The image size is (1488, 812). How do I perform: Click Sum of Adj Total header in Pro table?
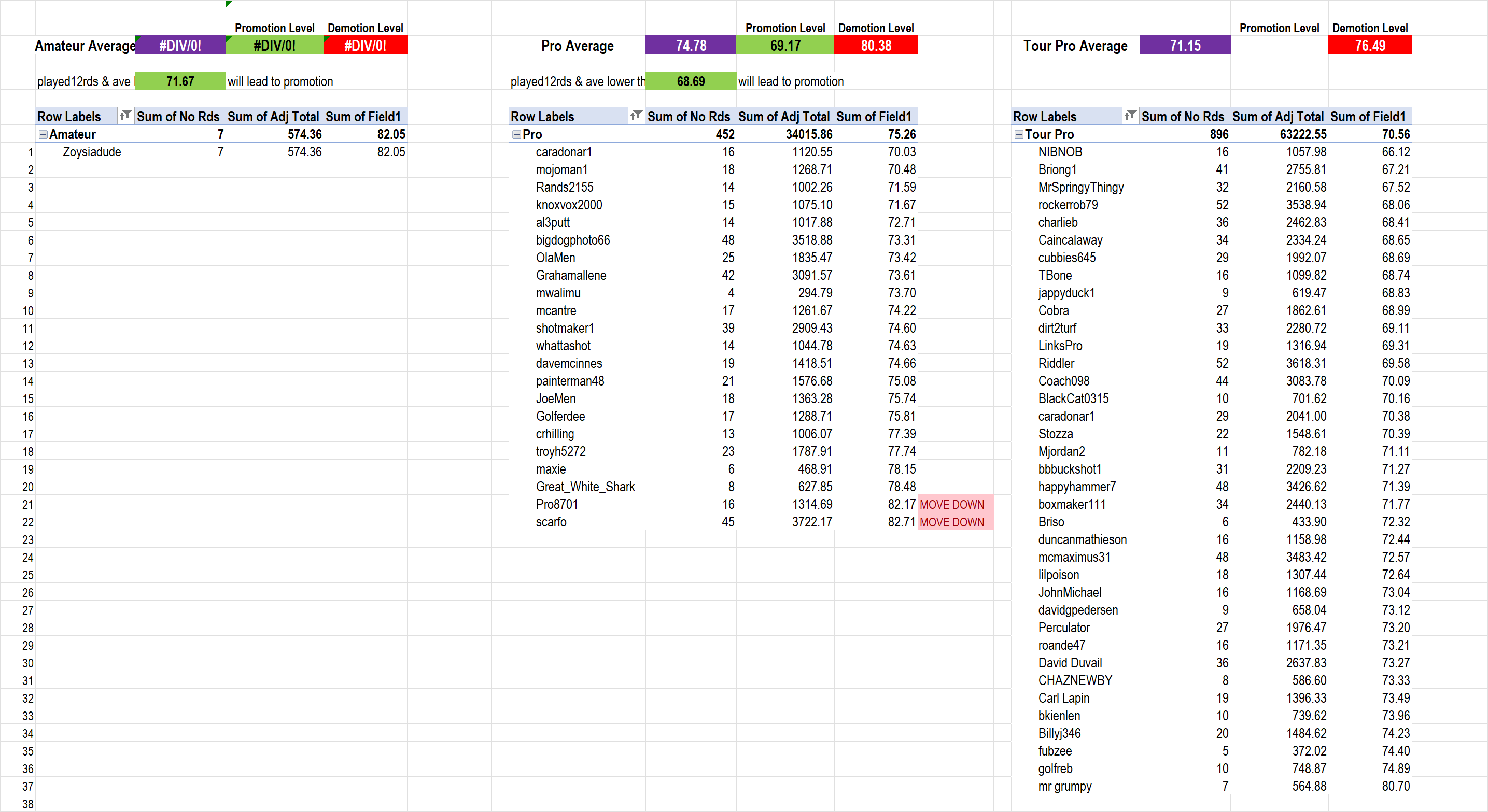pos(784,117)
